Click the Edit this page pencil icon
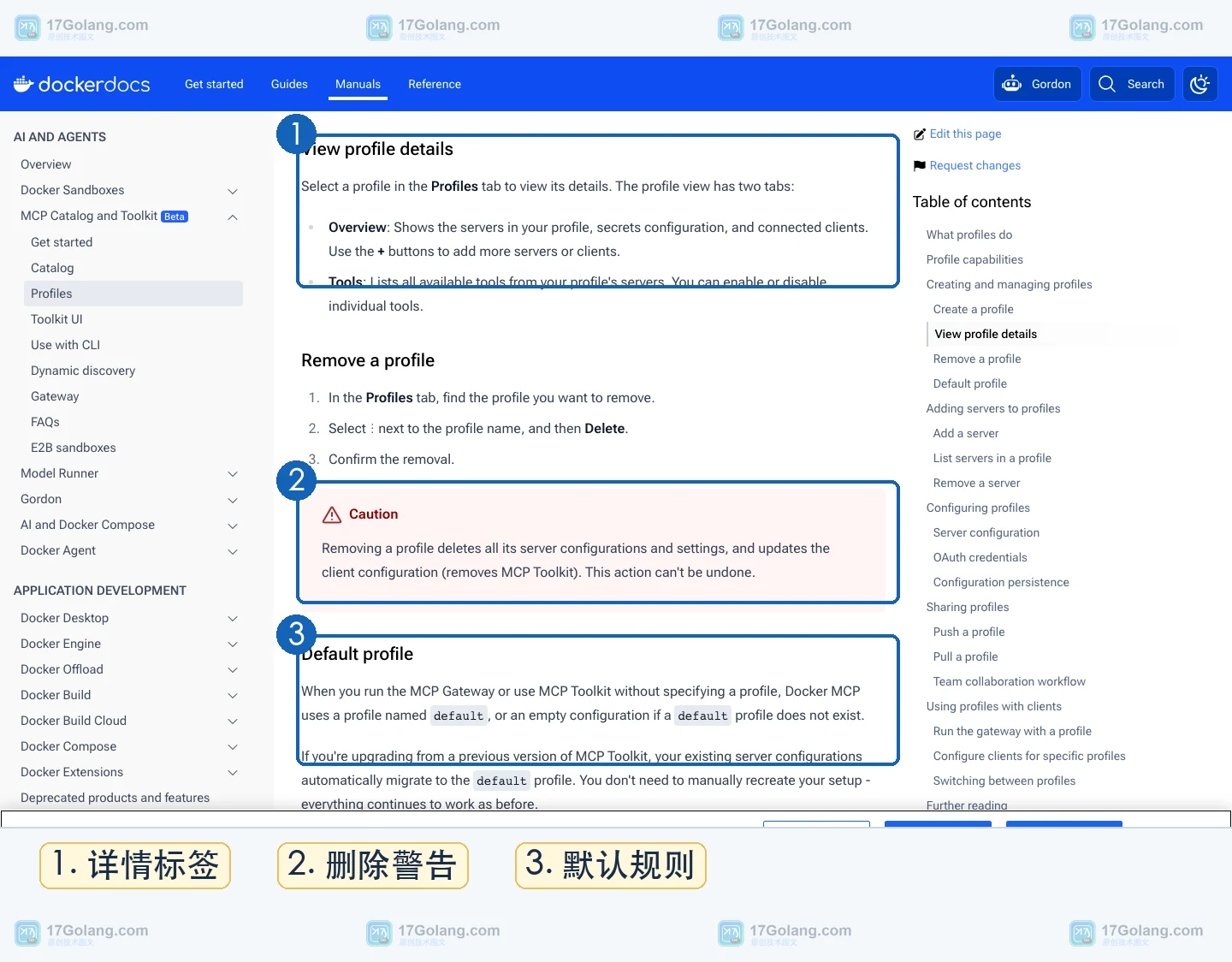Image resolution: width=1232 pixels, height=962 pixels. point(920,134)
